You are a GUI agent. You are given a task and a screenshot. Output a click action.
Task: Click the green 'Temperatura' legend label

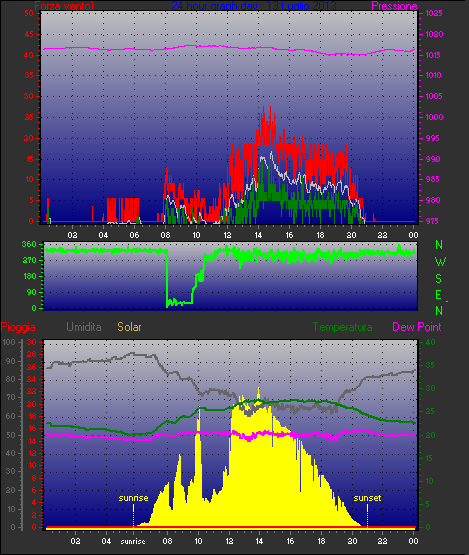342,327
